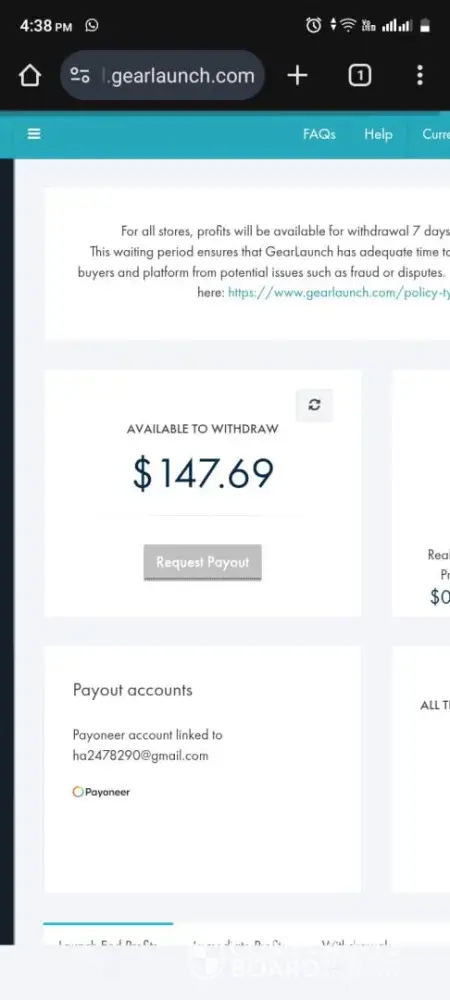Tap the gearlaunch.com address bar
The width and height of the screenshot is (450, 1000).
[x=163, y=75]
